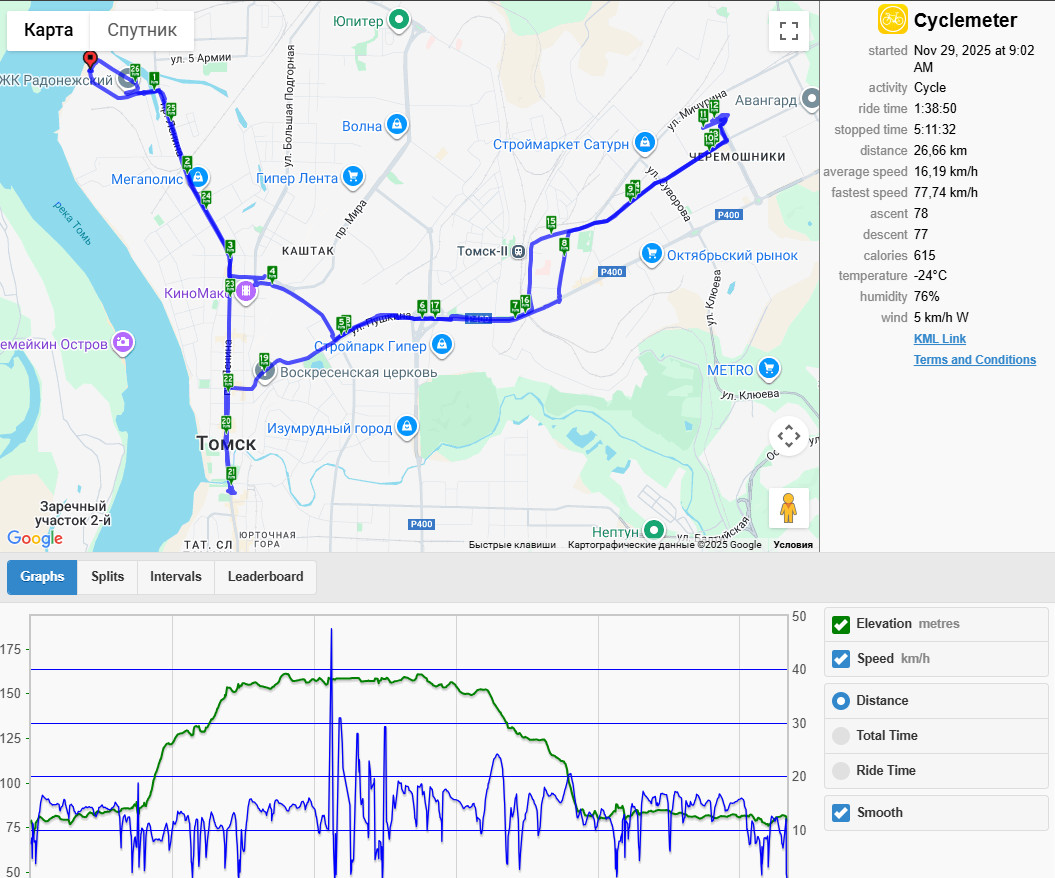Click the map camera pan control
The height and width of the screenshot is (878, 1055).
coord(789,437)
